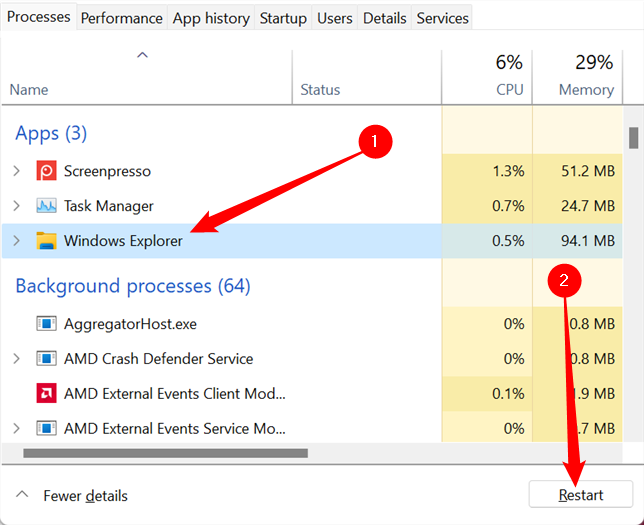
Task: Click the AMD External Events Service icon
Action: [46, 429]
